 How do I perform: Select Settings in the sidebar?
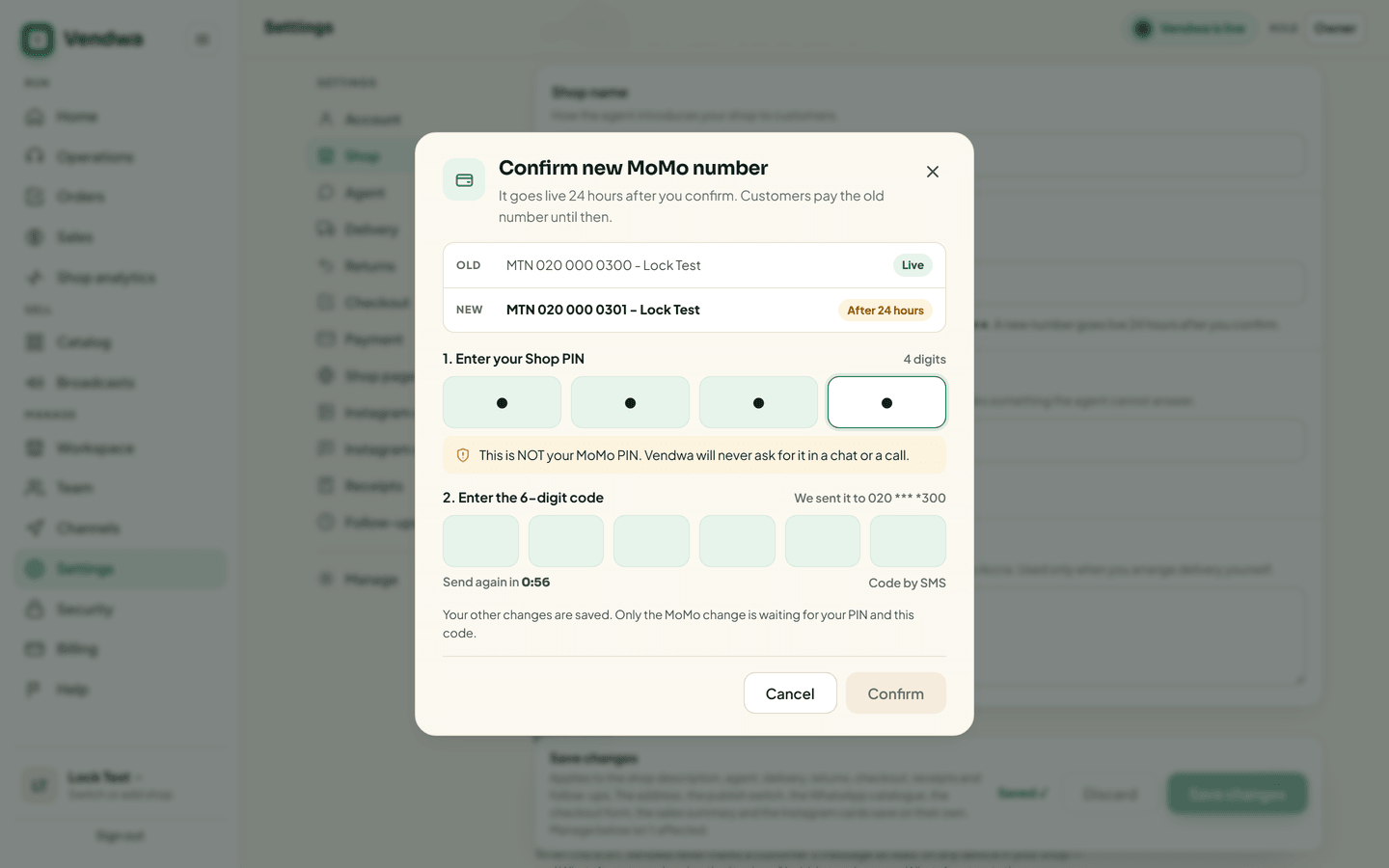(x=121, y=569)
